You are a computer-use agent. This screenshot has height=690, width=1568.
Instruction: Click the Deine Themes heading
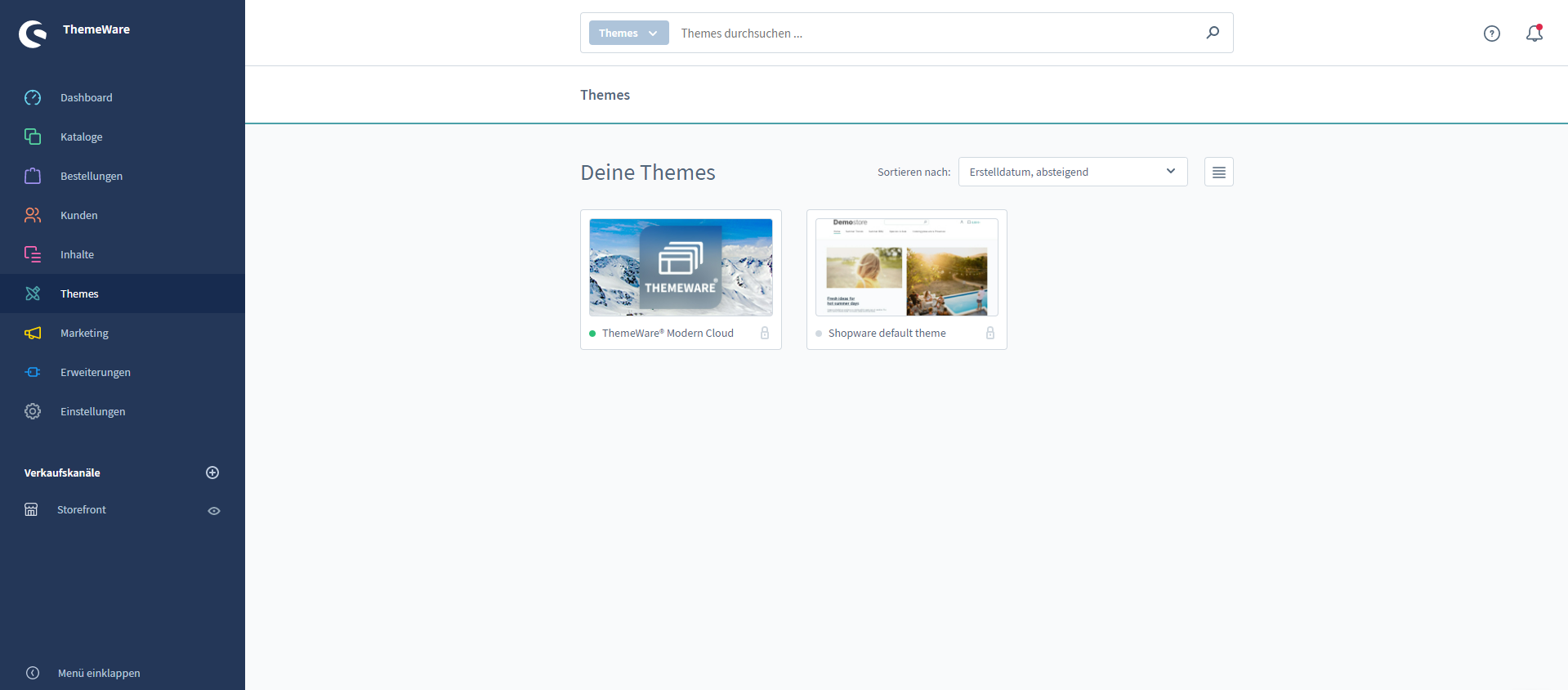tap(648, 172)
